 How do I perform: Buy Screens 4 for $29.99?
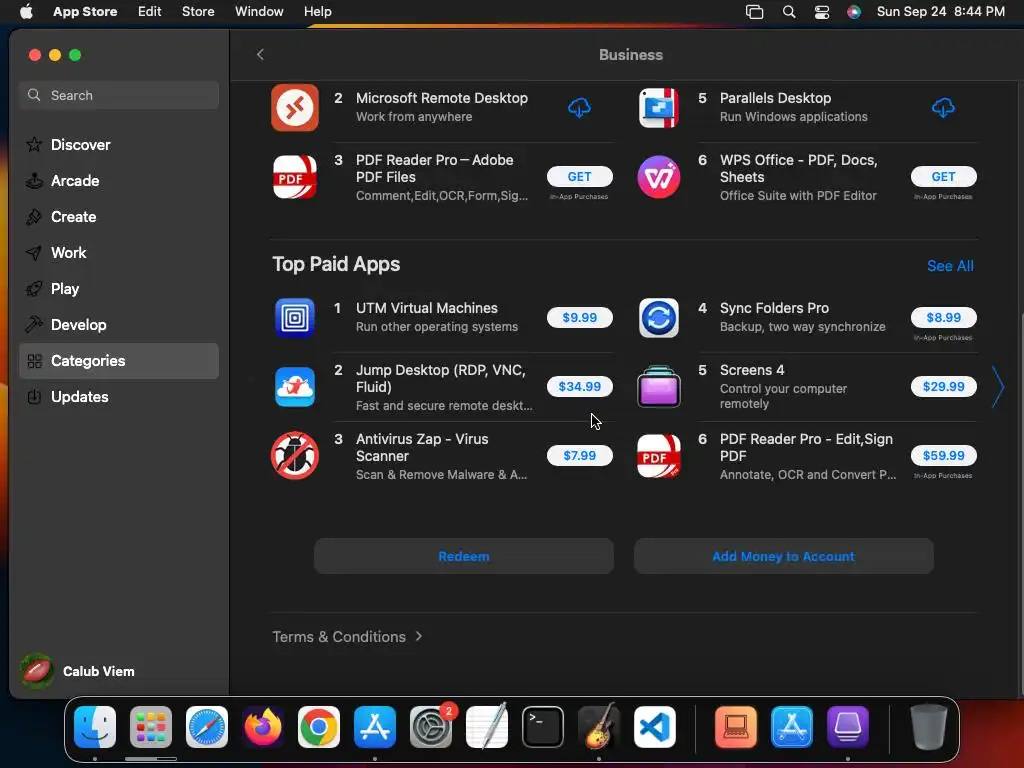pos(944,387)
